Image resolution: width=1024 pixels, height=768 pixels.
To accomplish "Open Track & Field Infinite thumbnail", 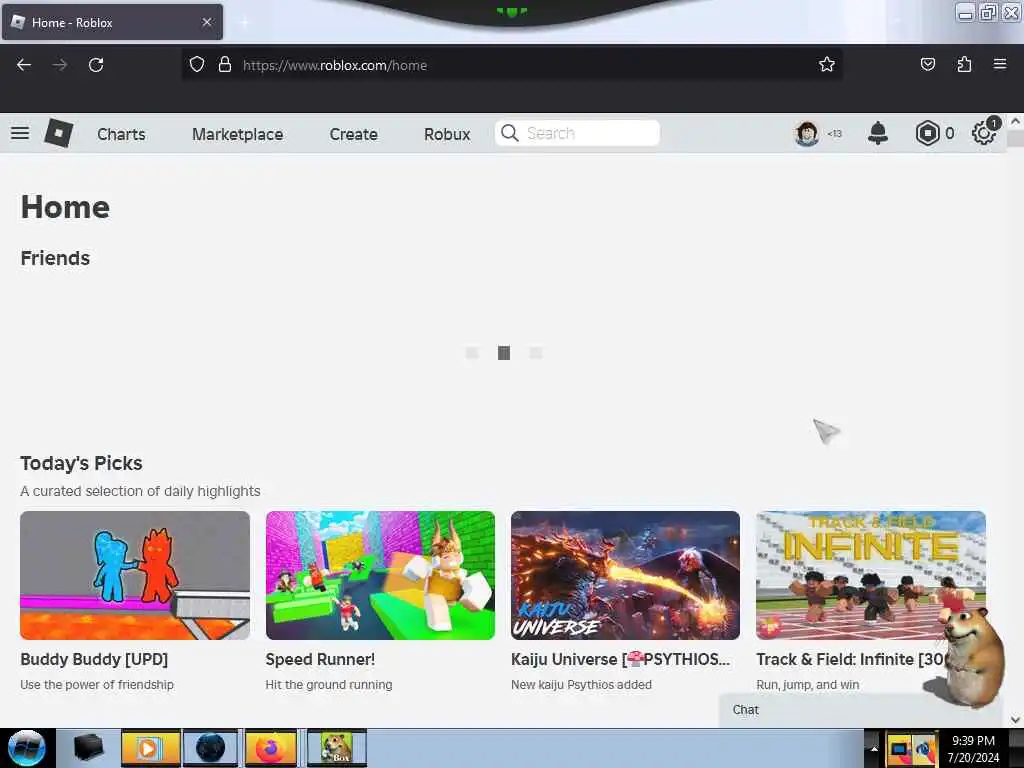I will point(871,575).
